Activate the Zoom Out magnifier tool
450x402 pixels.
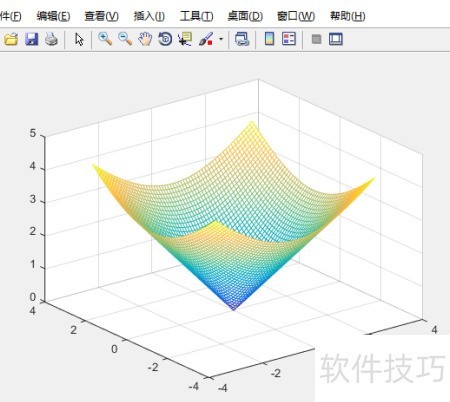(125, 39)
